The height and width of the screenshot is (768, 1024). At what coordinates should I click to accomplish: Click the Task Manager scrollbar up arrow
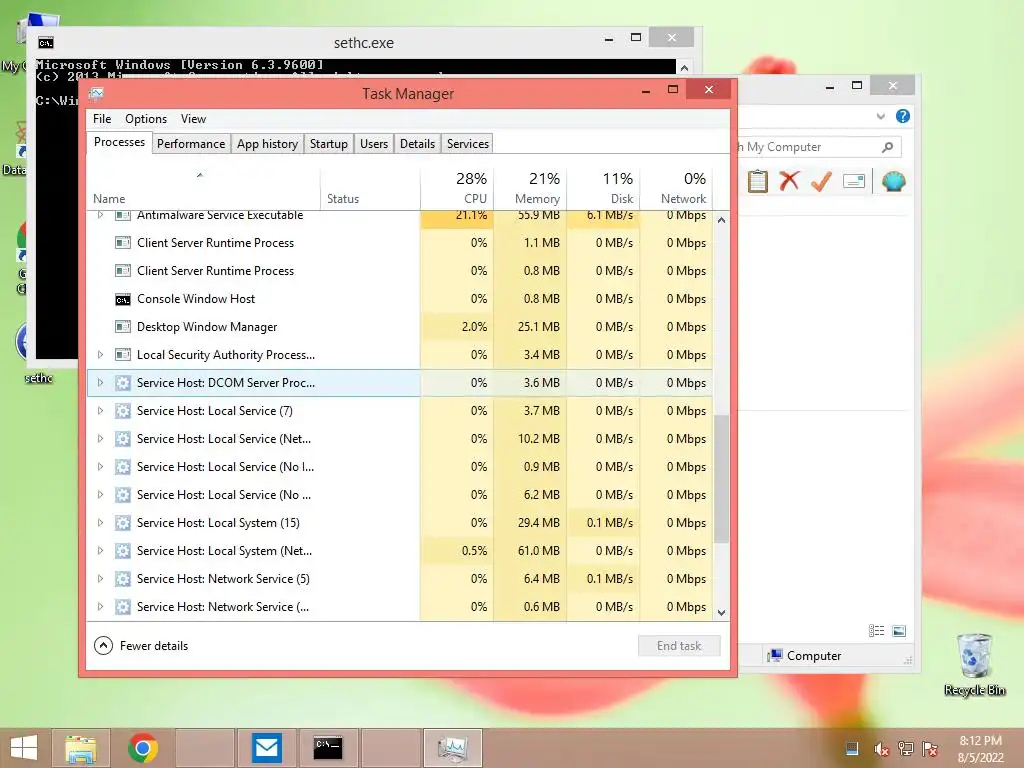click(x=721, y=220)
